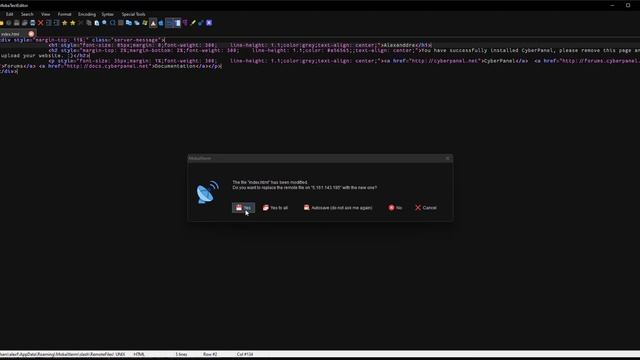The width and height of the screenshot is (640, 360).
Task: Click the "Row #2" status bar entry
Action: (x=210, y=354)
